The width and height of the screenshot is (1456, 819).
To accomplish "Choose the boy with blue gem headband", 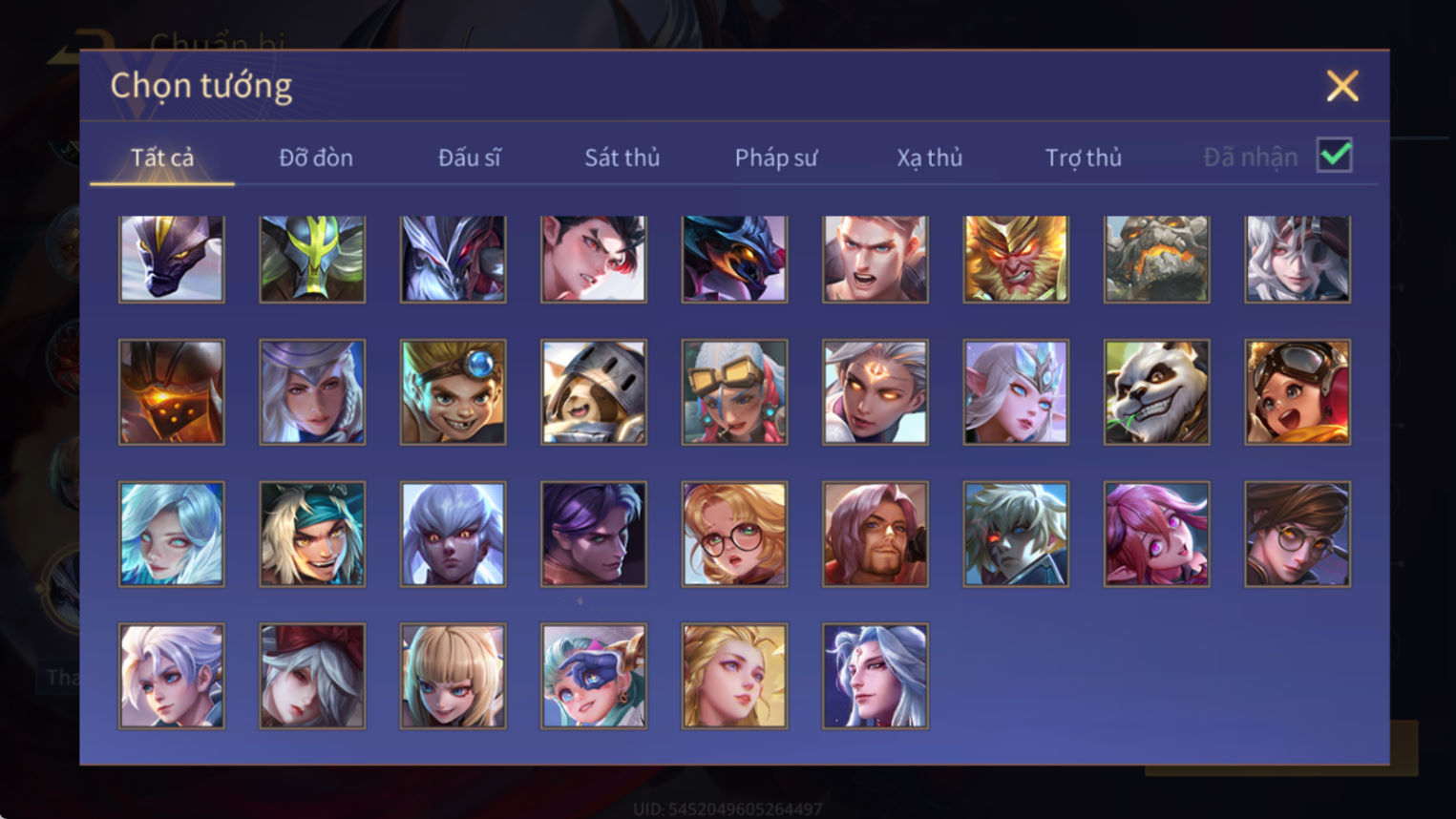I will tap(454, 392).
